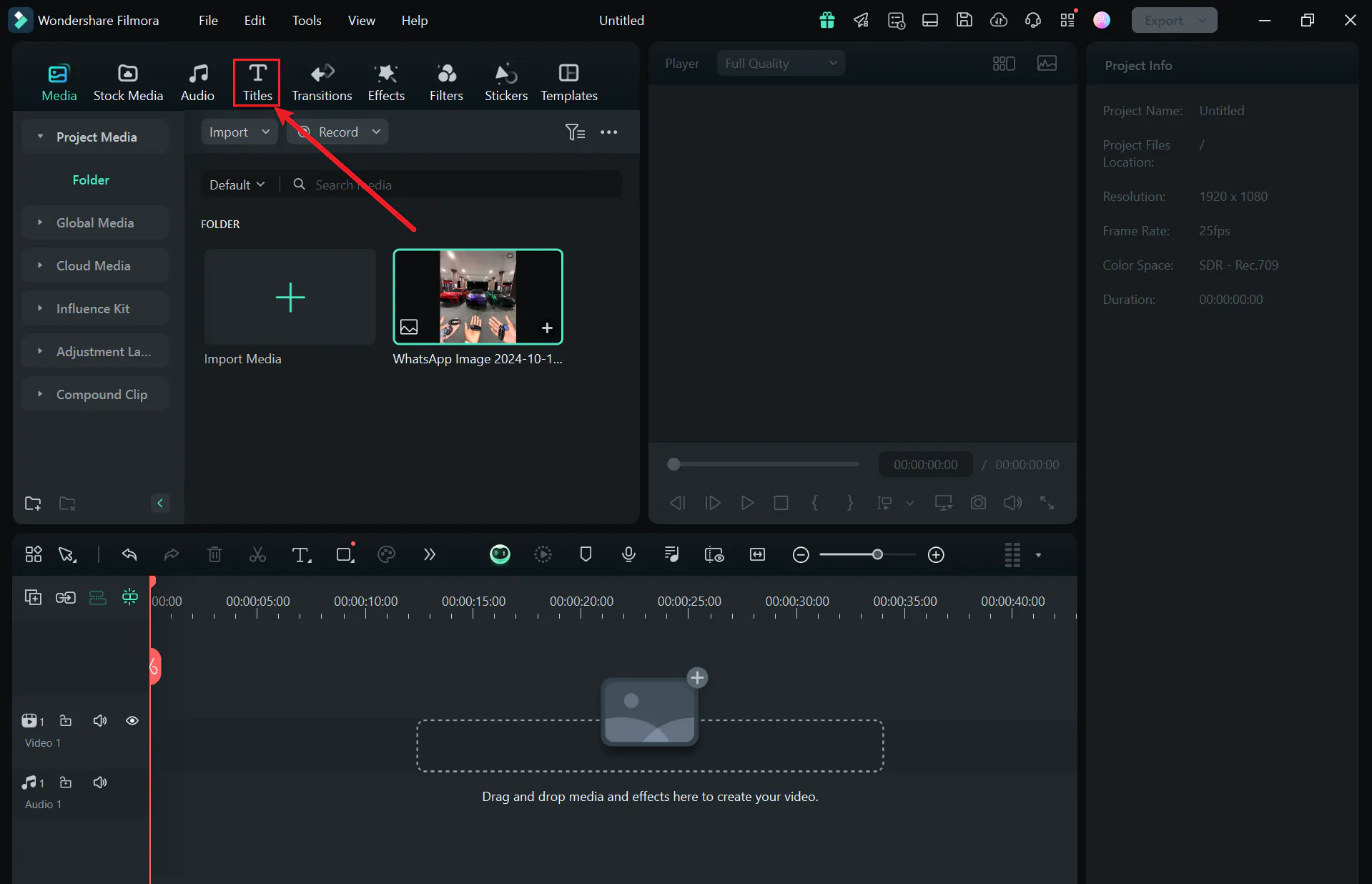1372x884 pixels.
Task: Expand Cloud Media
Action: click(40, 265)
